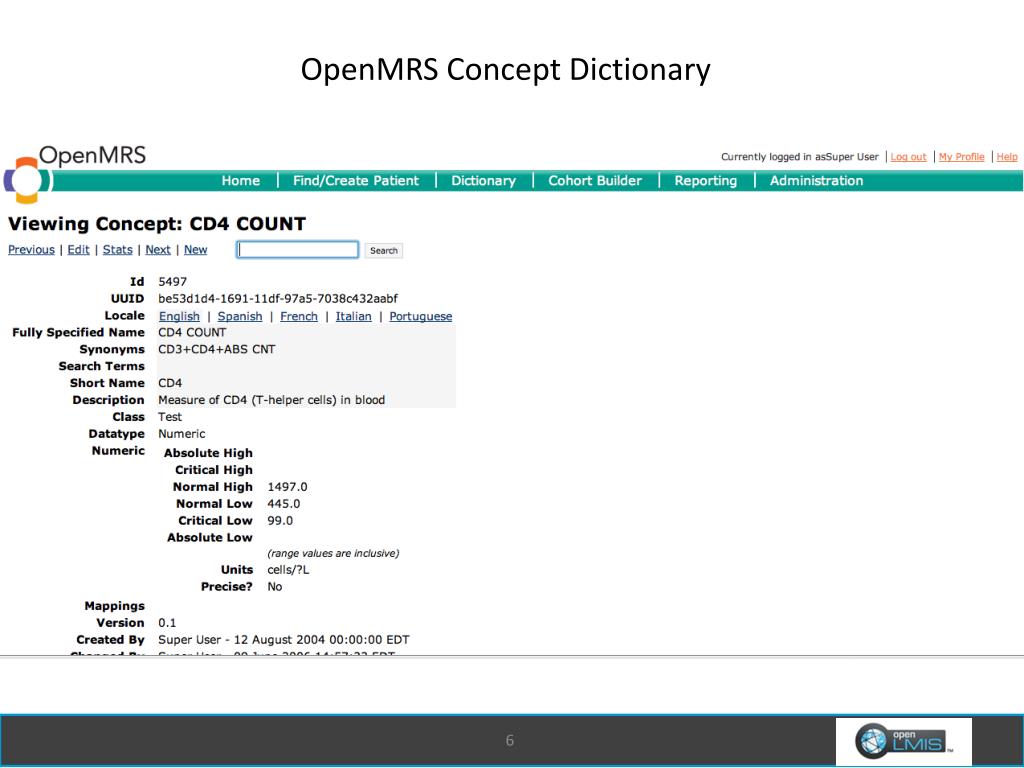Click the Mappings label
Image resolution: width=1024 pixels, height=768 pixels.
[x=114, y=606]
